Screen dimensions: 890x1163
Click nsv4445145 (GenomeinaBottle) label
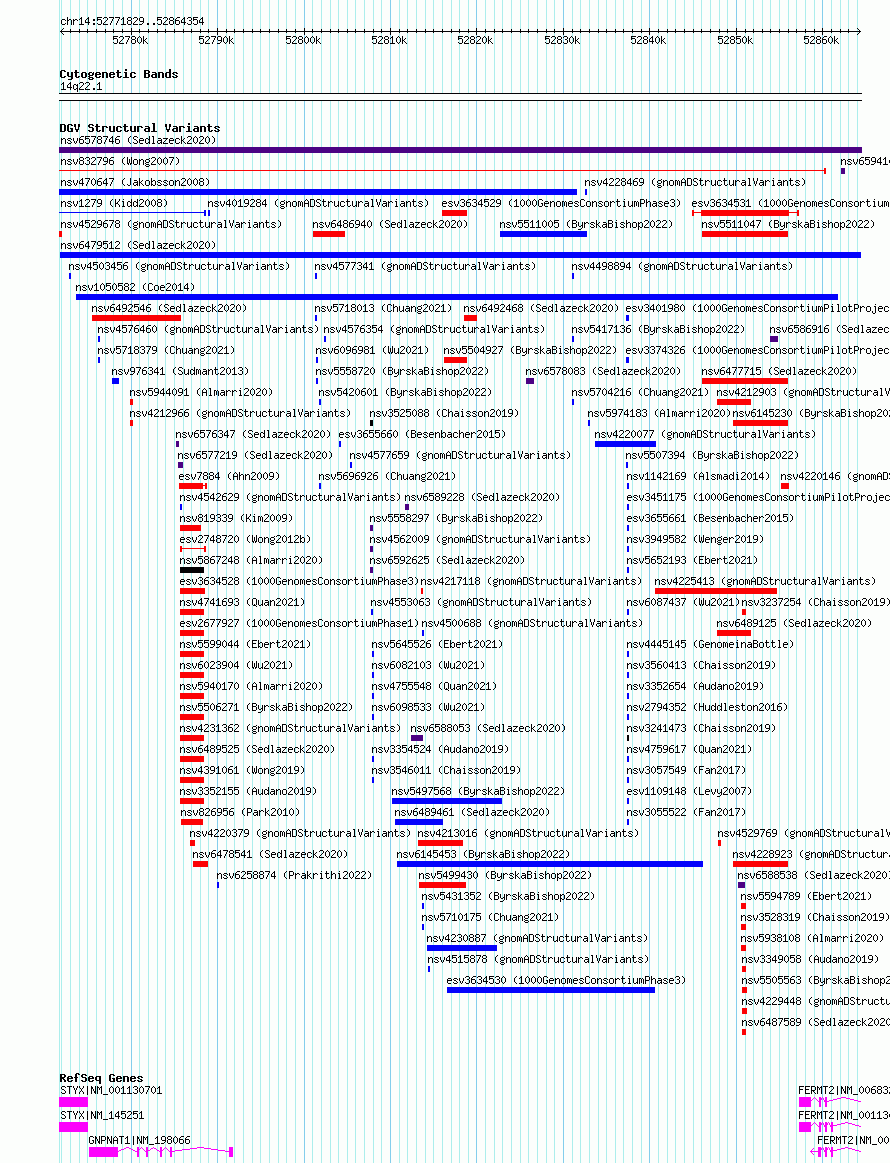pyautogui.click(x=711, y=644)
